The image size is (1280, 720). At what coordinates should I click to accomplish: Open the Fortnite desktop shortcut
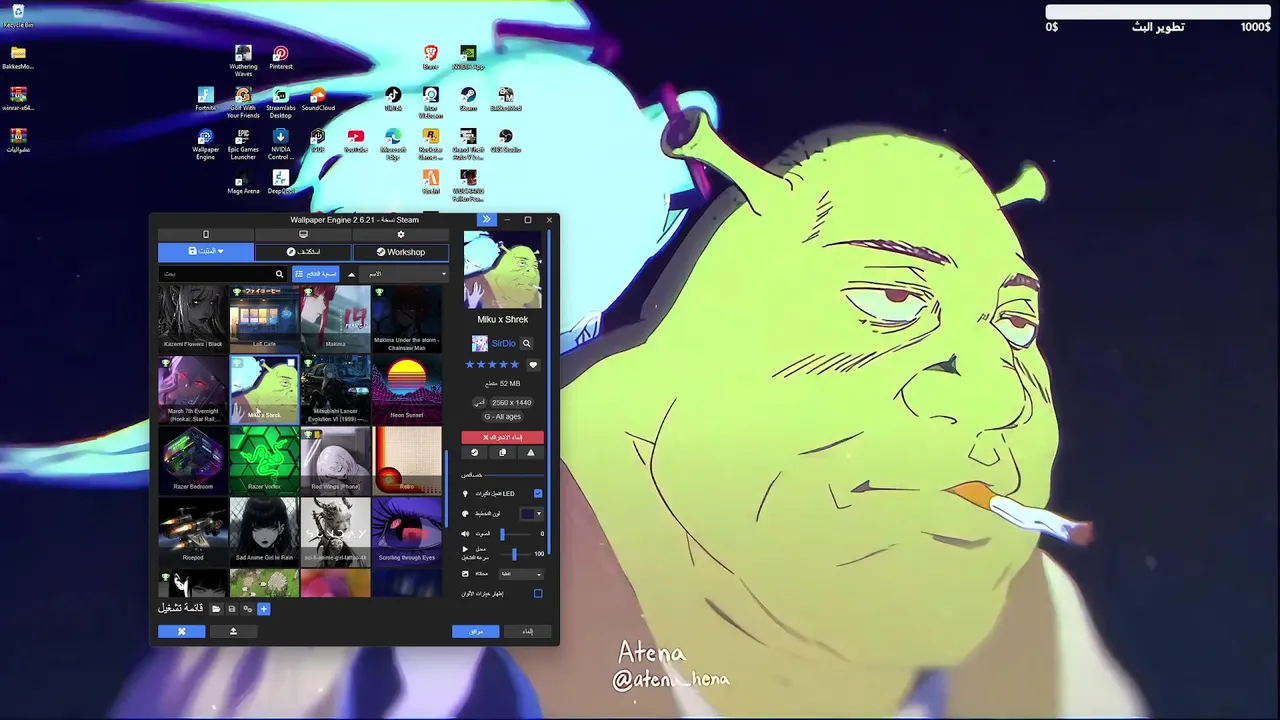pos(205,99)
